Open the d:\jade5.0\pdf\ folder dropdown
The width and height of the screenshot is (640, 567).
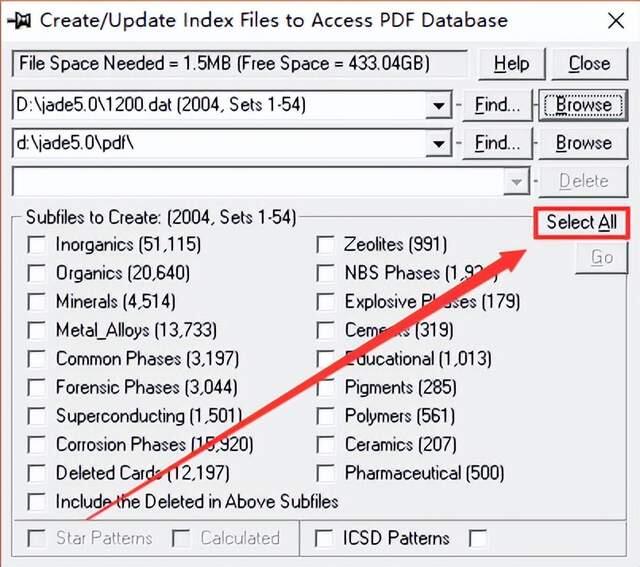(439, 143)
